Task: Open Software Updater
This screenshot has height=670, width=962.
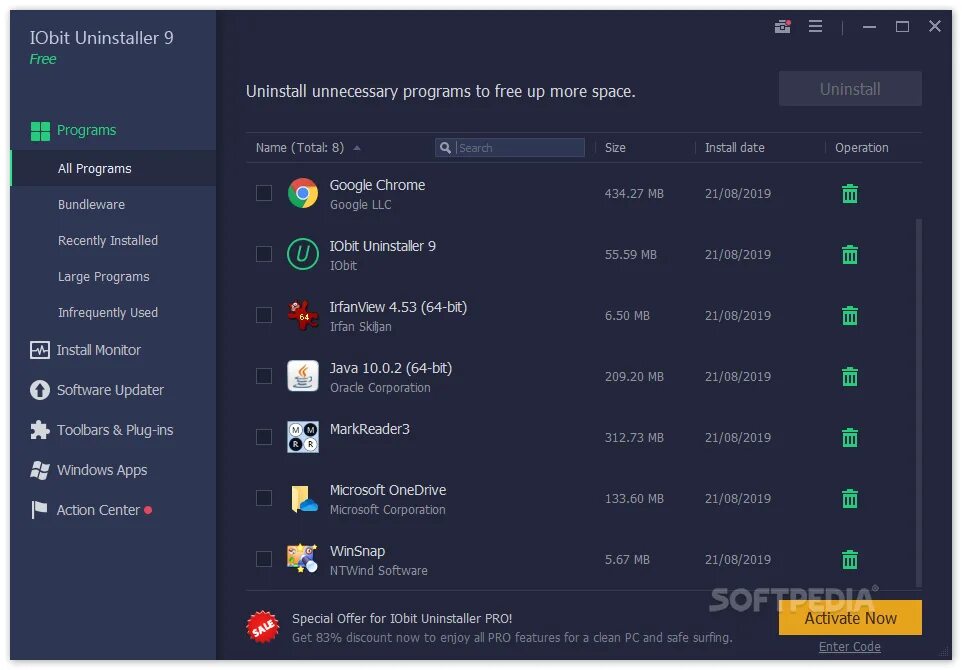Action: (110, 390)
